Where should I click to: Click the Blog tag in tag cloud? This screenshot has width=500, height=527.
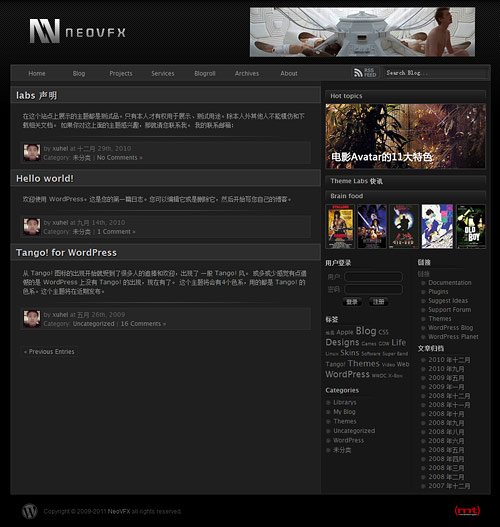click(x=366, y=331)
